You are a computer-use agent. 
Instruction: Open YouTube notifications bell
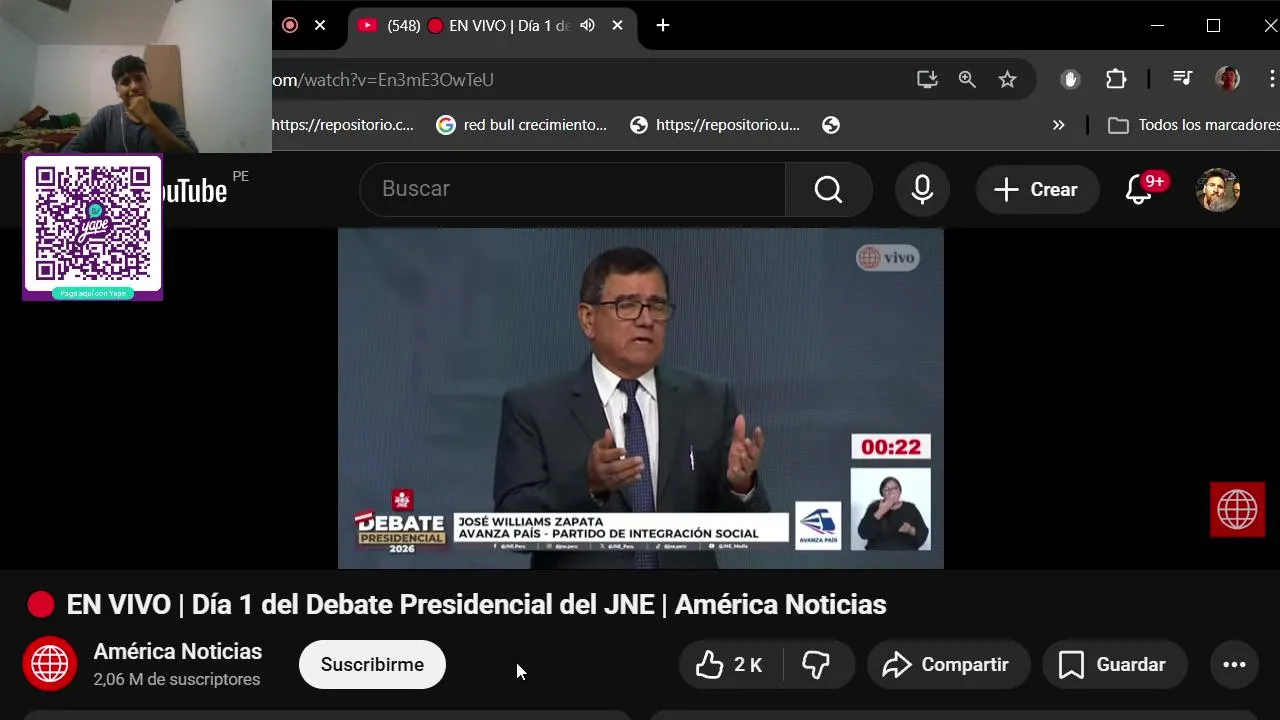coord(1139,189)
